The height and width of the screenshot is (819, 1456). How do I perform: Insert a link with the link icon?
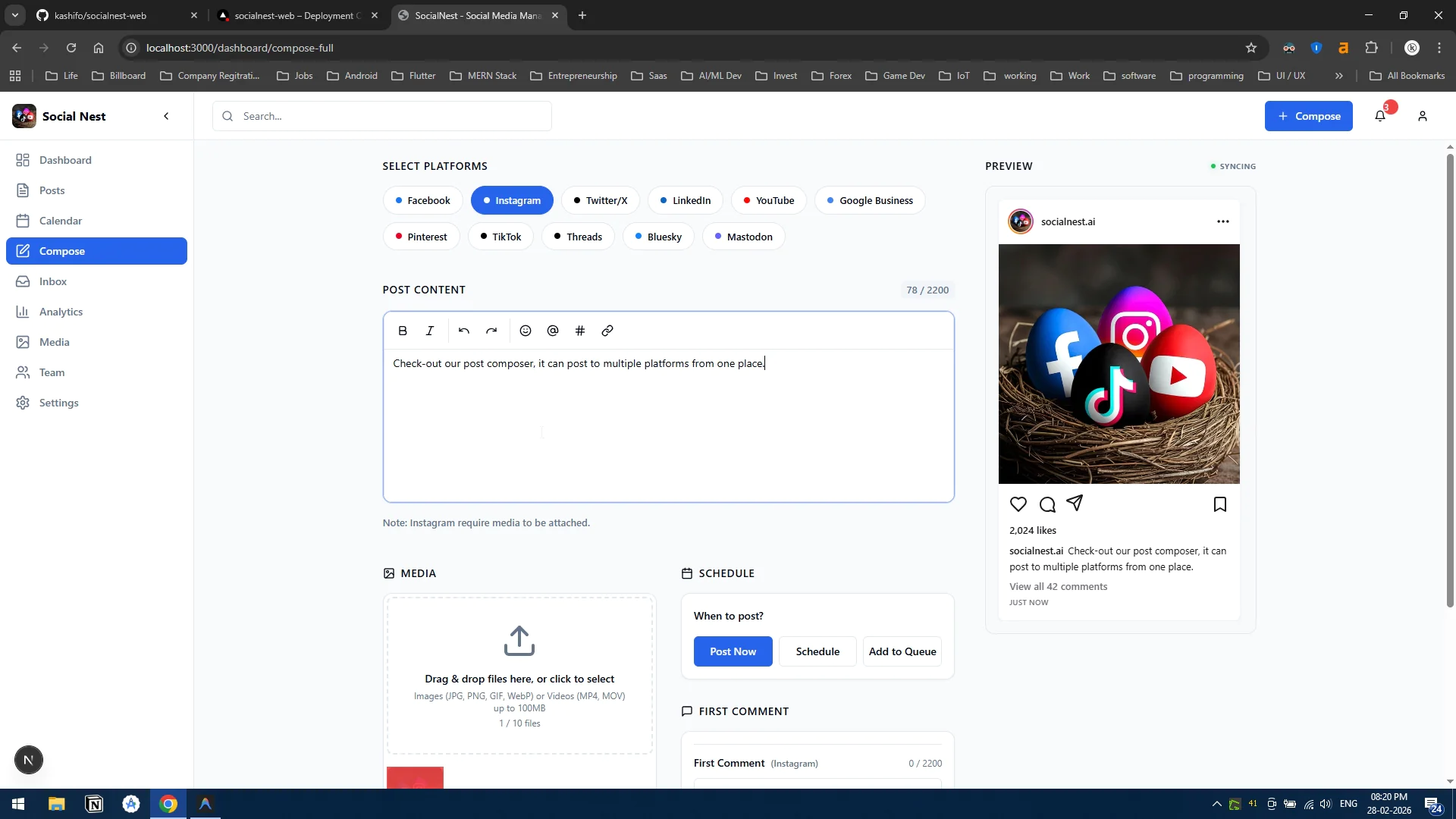pyautogui.click(x=607, y=331)
